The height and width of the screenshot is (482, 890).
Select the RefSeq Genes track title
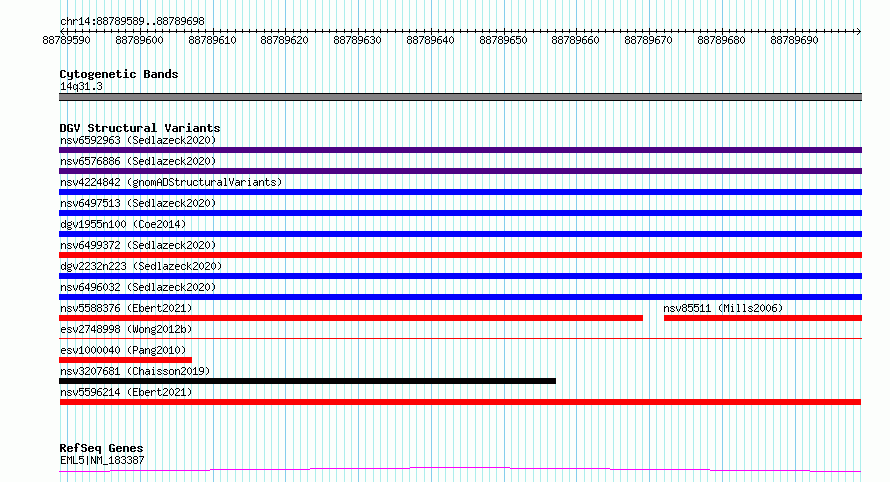101,448
